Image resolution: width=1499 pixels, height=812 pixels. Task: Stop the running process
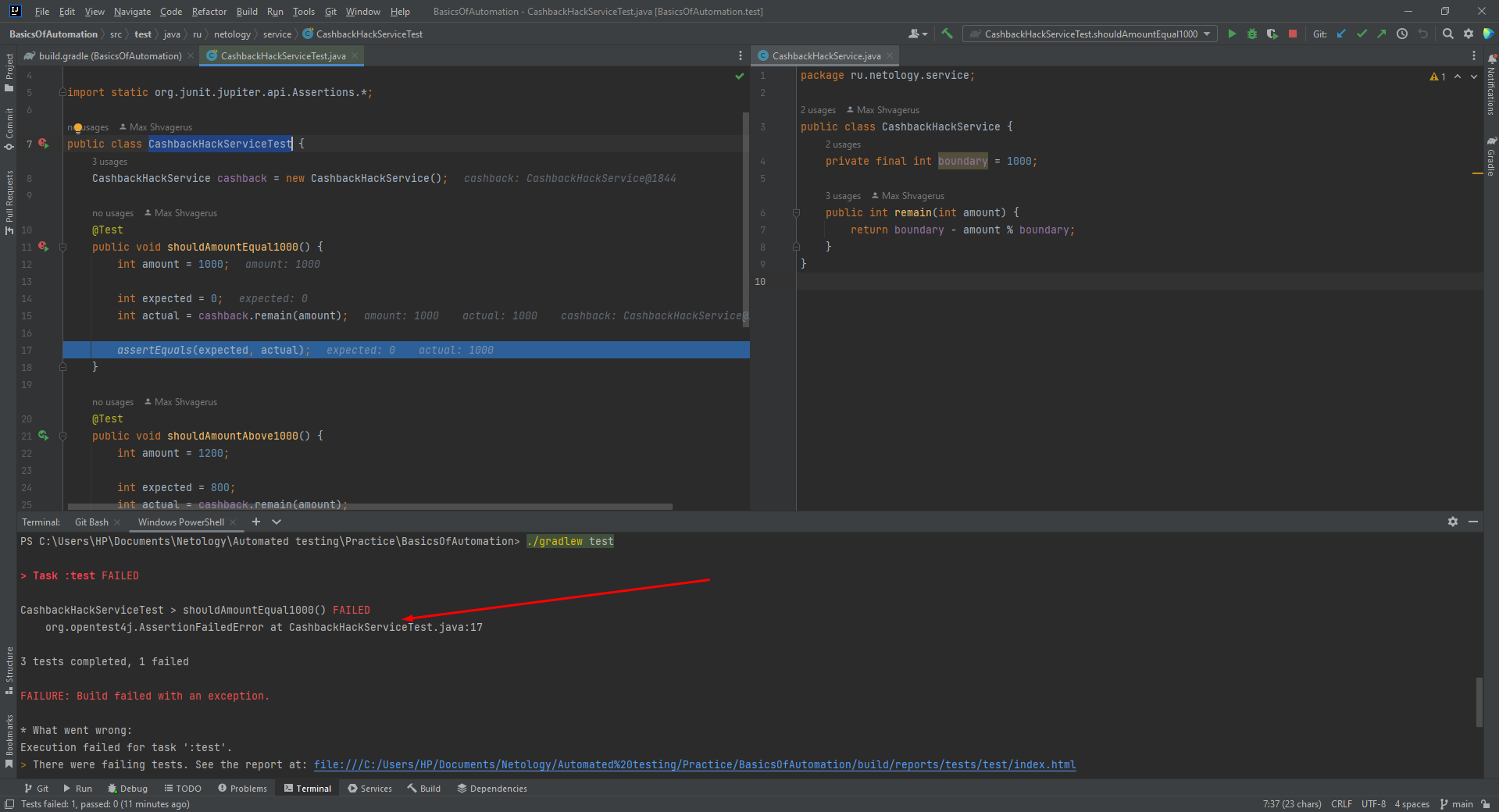(1293, 34)
